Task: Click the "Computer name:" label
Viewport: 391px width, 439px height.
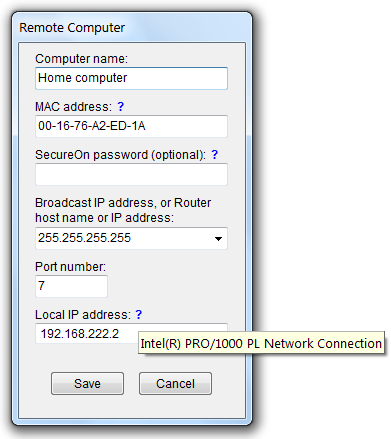Action: pyautogui.click(x=81, y=59)
